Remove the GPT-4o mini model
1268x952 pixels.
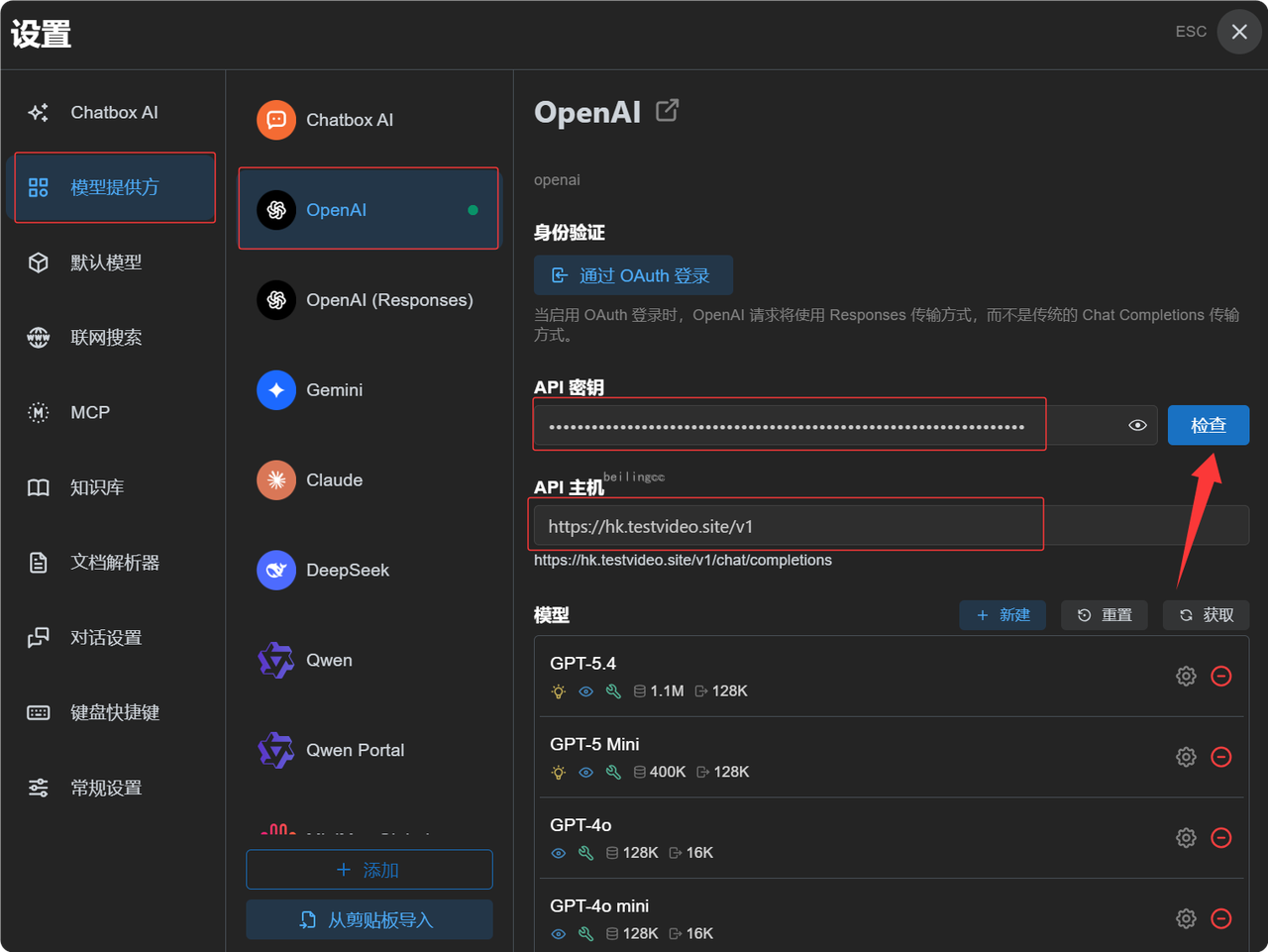(1221, 918)
